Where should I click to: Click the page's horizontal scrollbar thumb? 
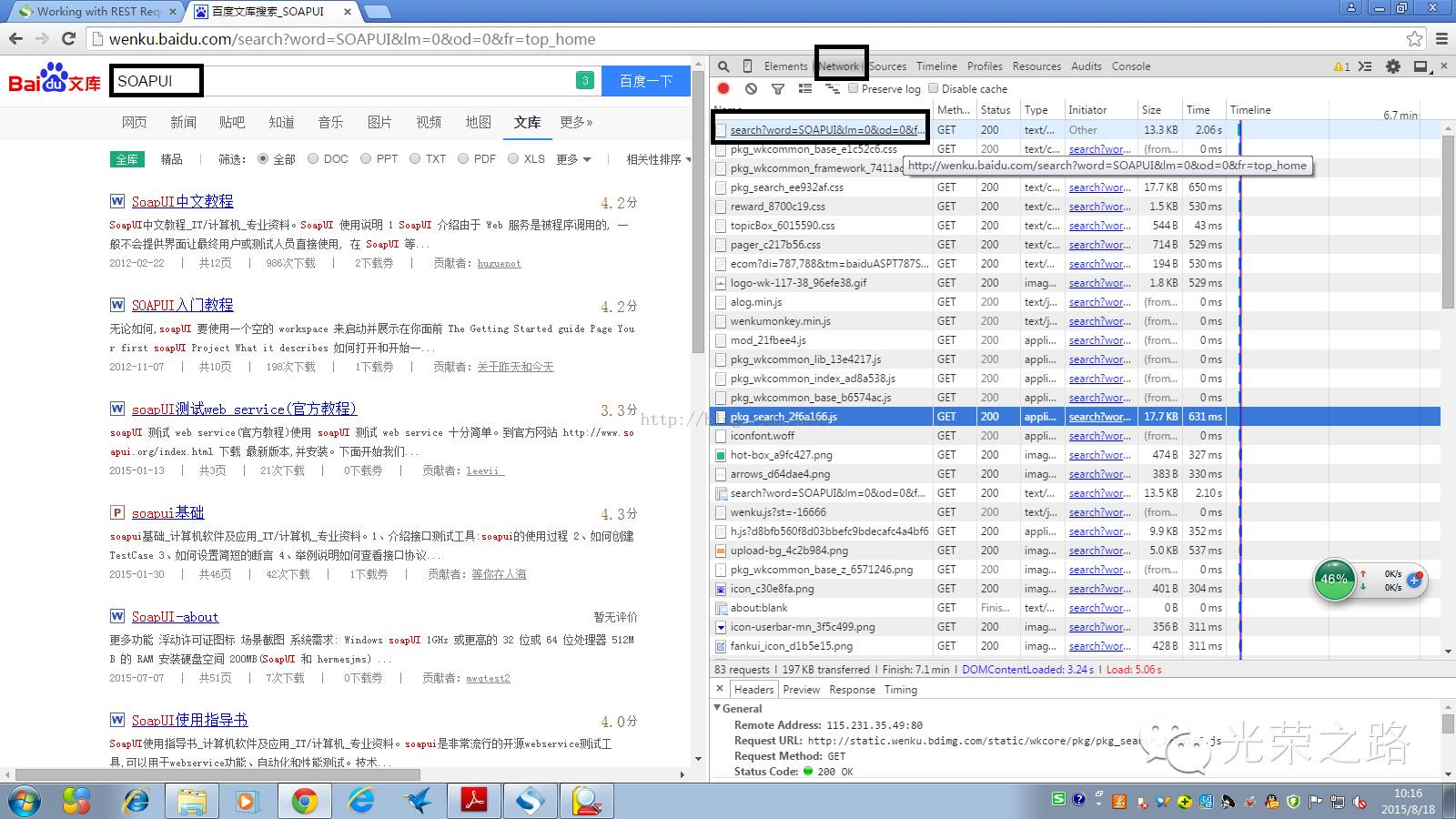[218, 774]
